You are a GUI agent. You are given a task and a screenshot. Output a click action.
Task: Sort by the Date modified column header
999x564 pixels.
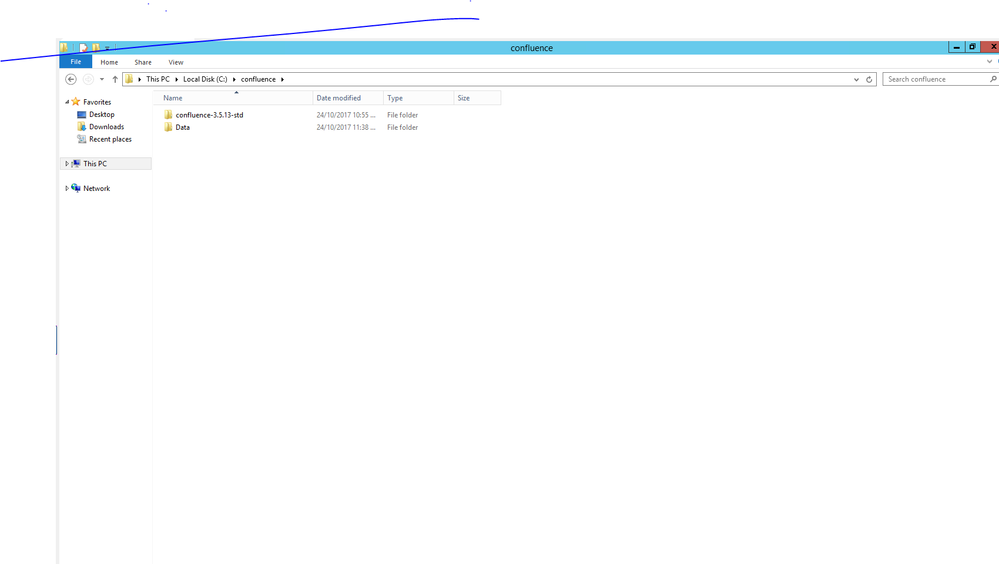[348, 98]
